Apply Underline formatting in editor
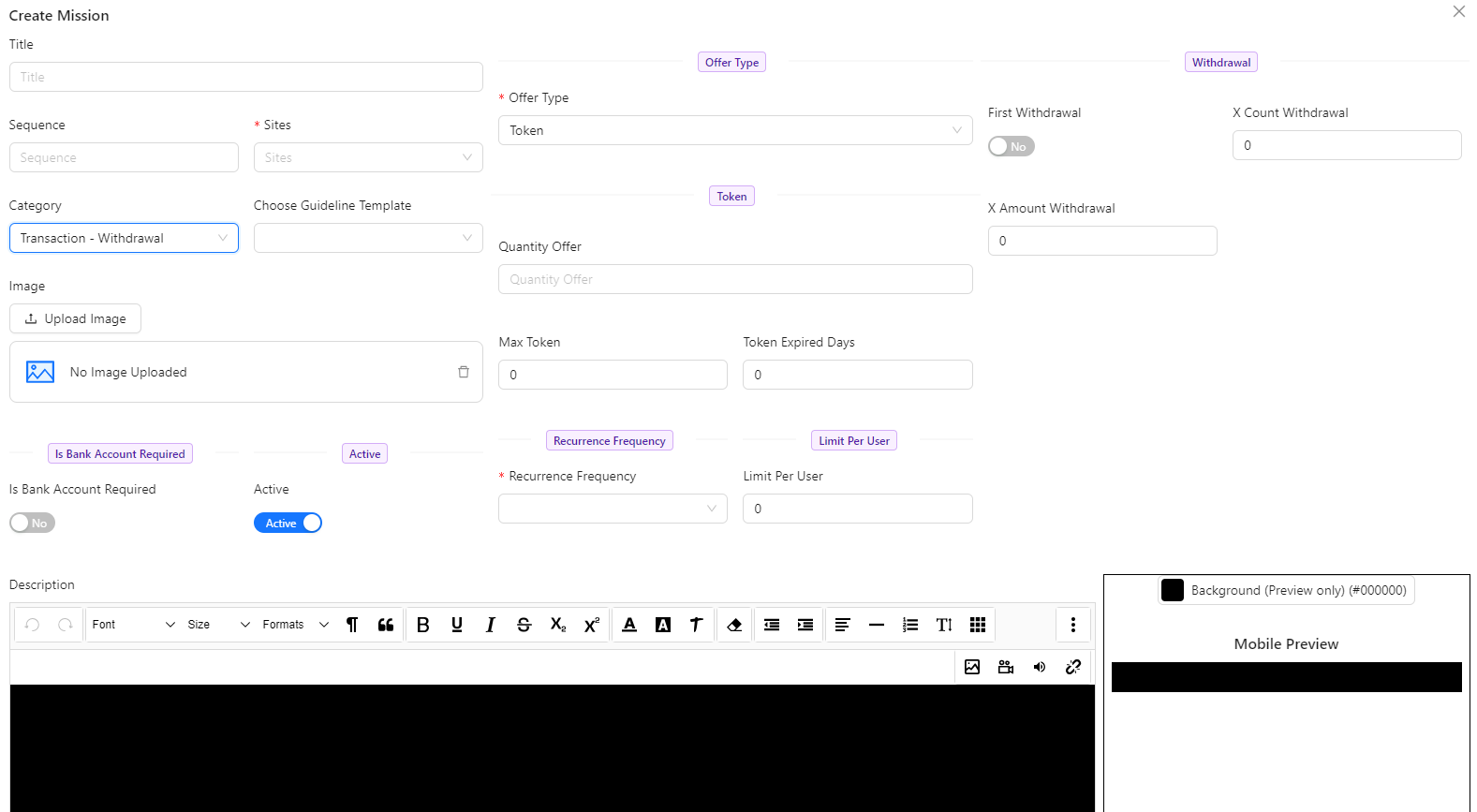Screen dimensions: 1477x812 (457, 625)
